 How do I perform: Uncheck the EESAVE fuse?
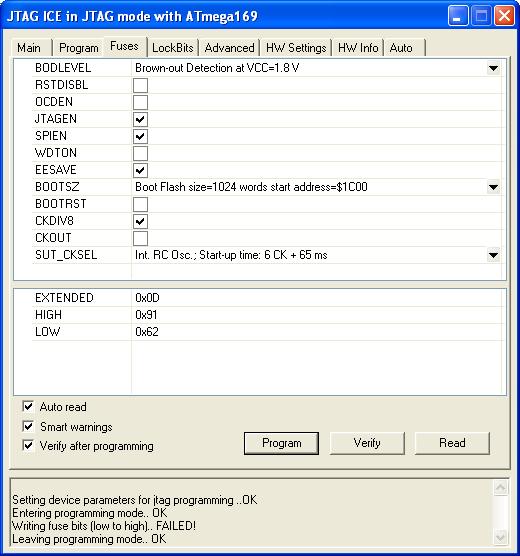(140, 170)
